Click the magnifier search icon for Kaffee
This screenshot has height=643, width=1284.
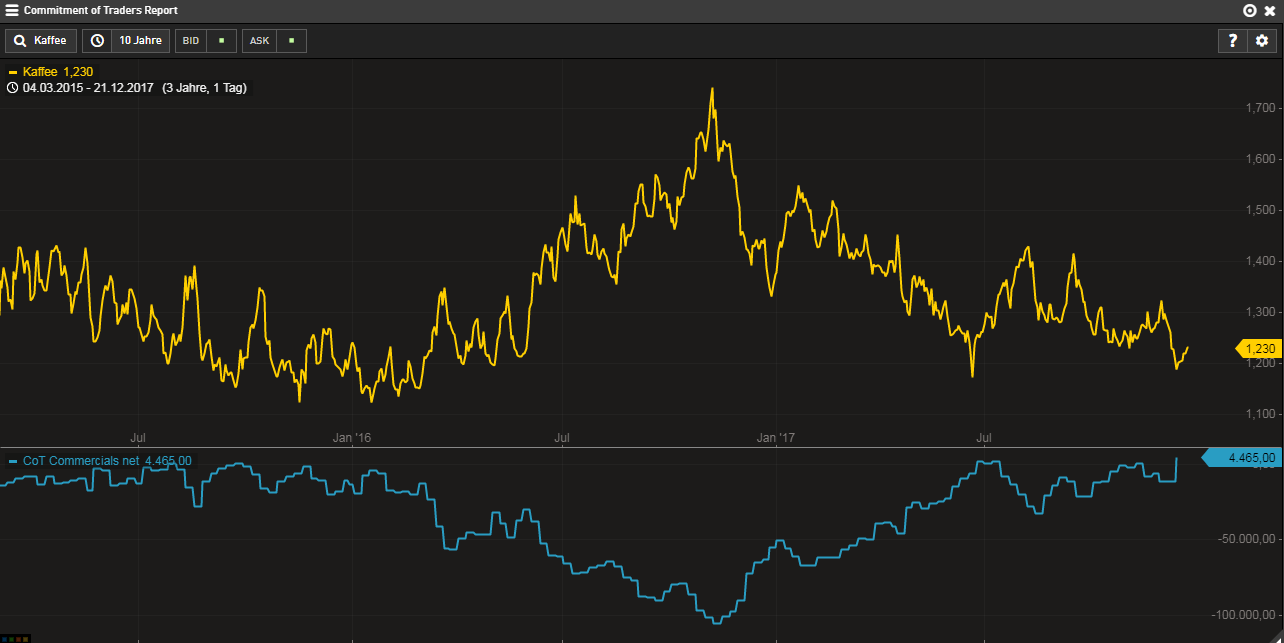(x=20, y=41)
